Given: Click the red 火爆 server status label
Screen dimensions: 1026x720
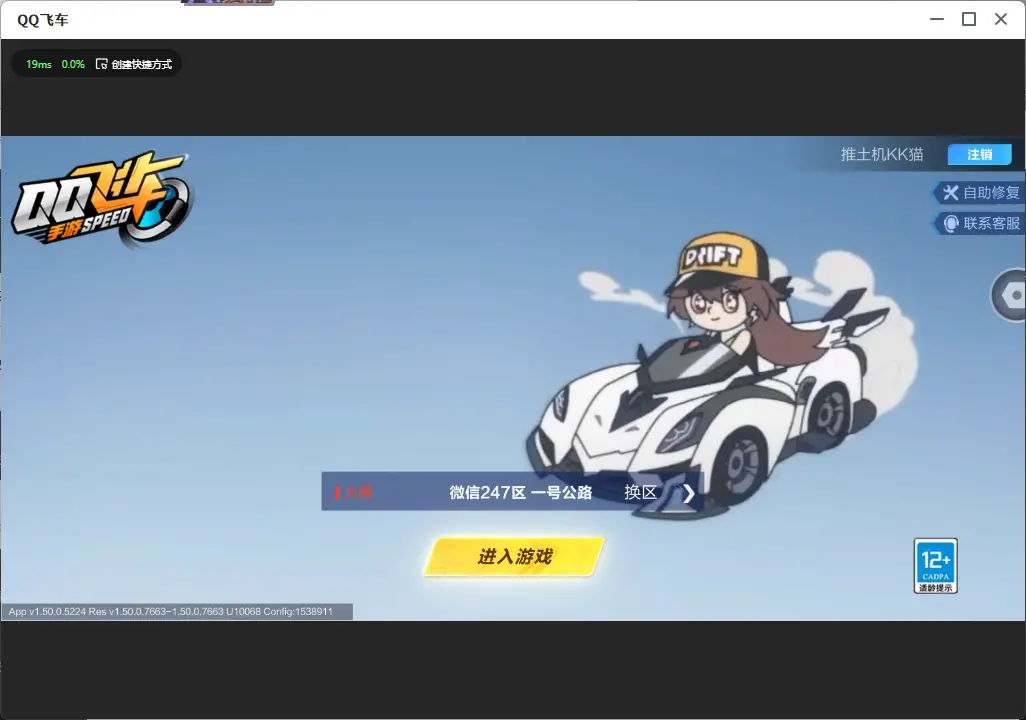Looking at the screenshot, I should [x=353, y=492].
